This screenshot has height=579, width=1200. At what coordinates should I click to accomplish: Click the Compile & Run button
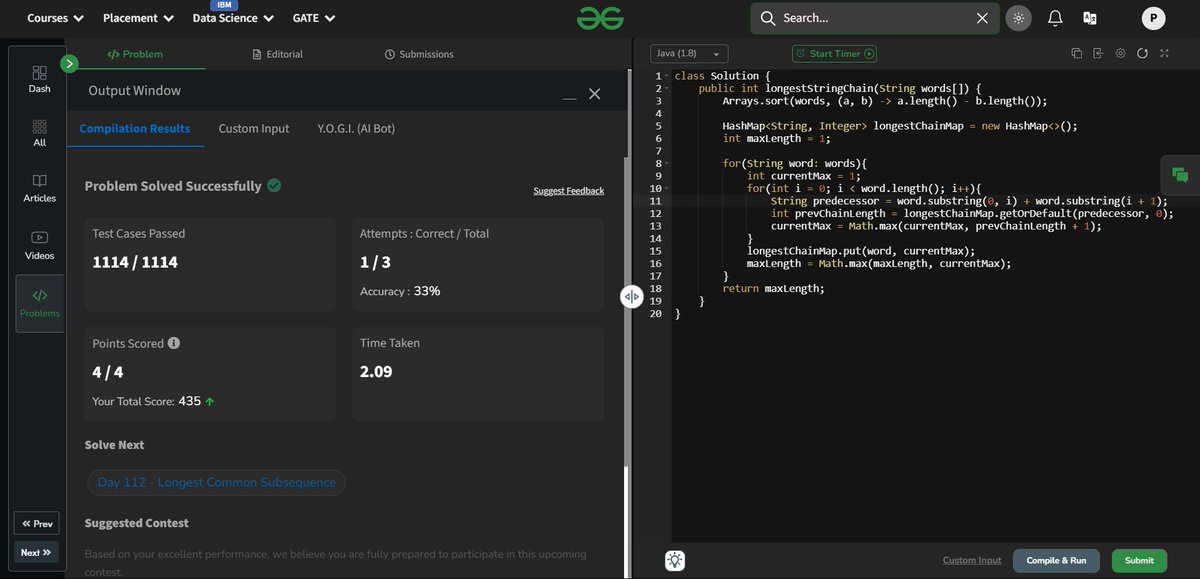(x=1057, y=560)
